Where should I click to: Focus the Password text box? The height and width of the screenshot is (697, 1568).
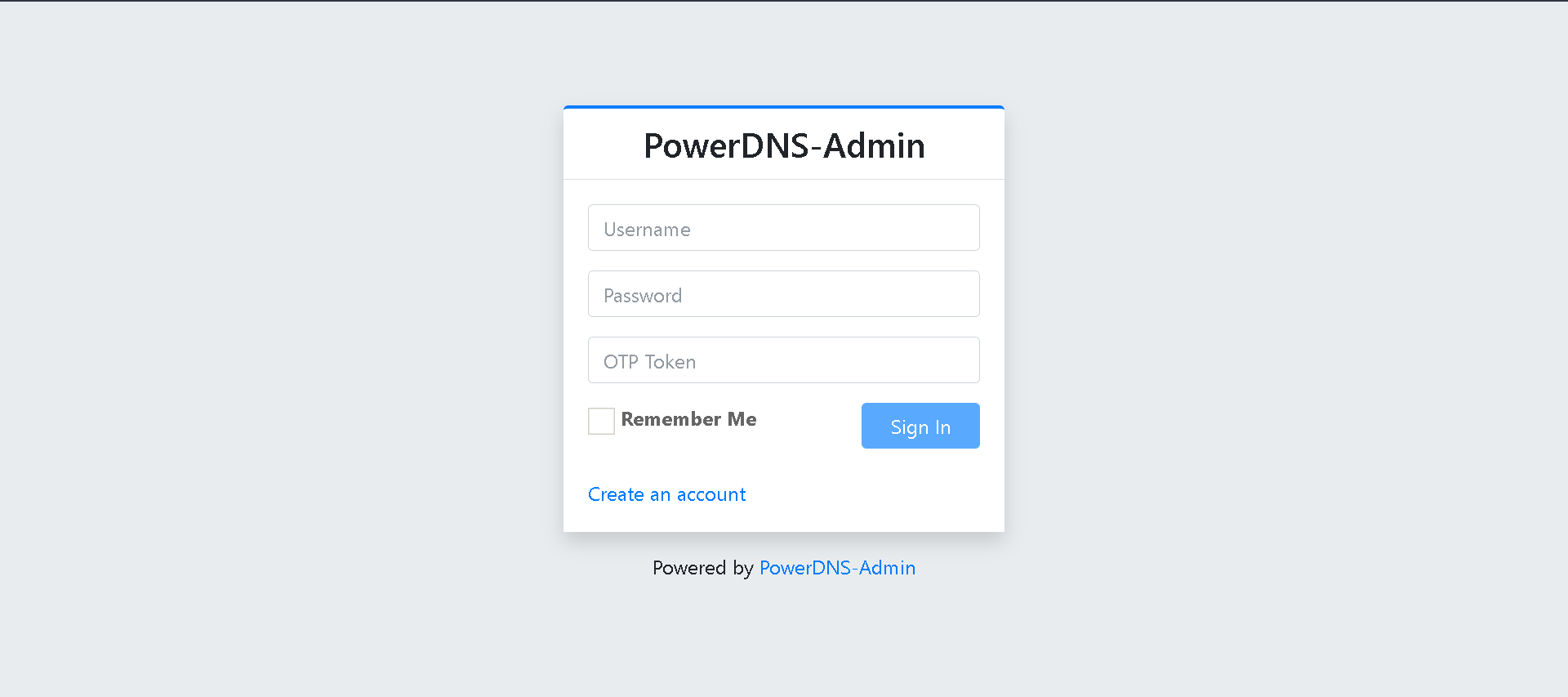[x=783, y=294]
